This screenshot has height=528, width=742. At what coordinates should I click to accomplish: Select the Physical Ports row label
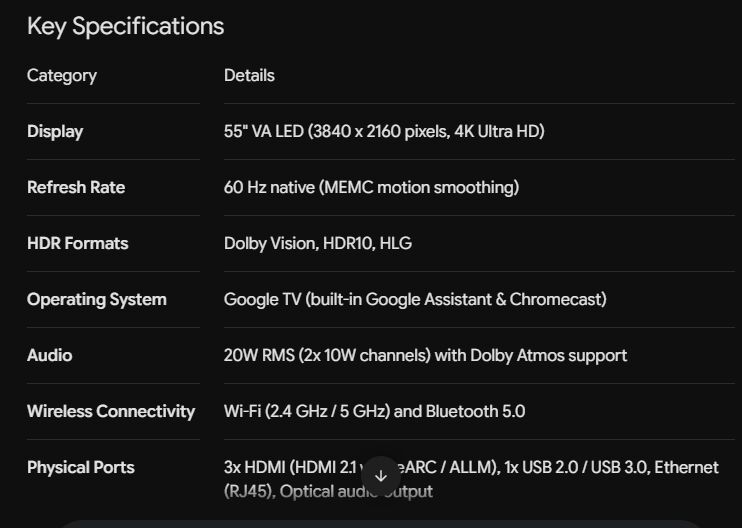pos(80,467)
